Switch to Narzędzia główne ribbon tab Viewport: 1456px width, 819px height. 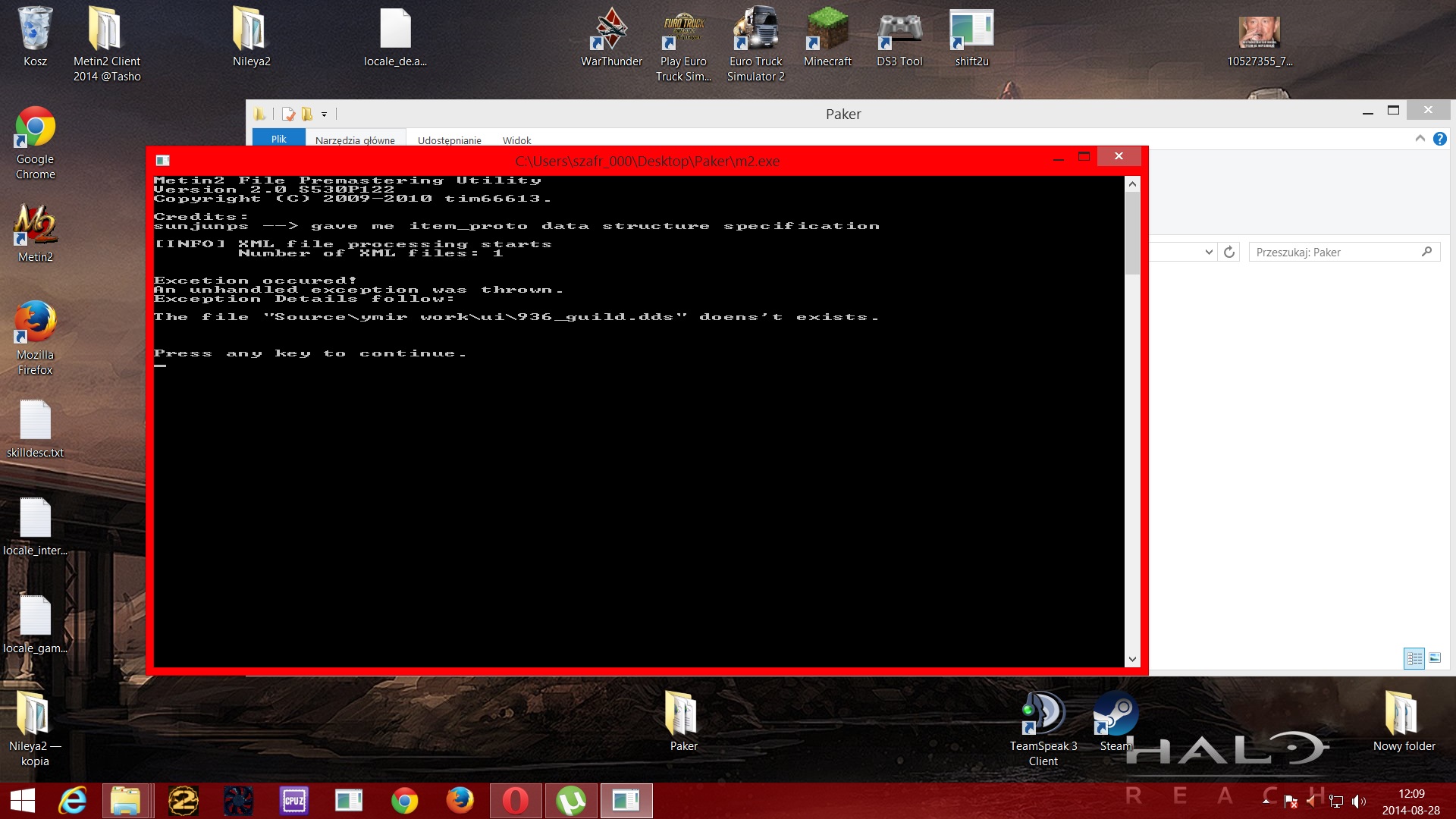(355, 140)
